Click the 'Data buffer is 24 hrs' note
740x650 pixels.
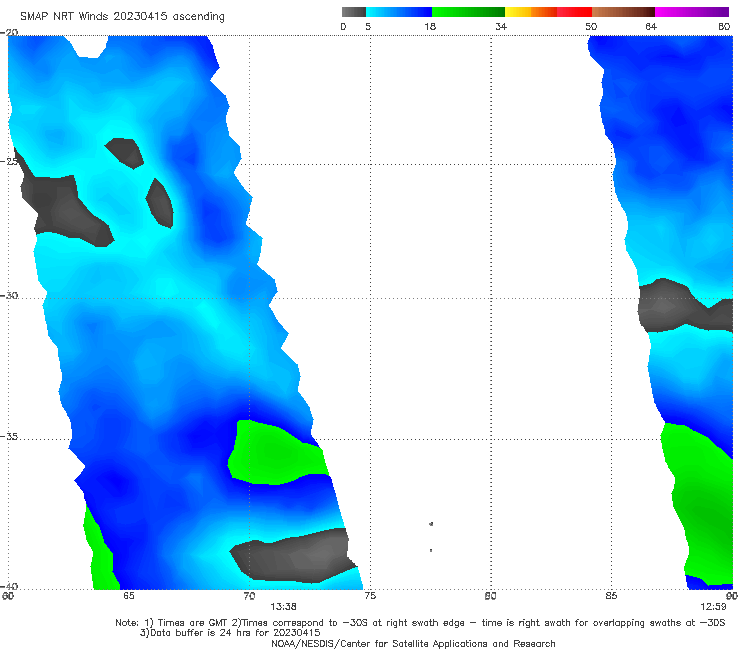click(x=230, y=633)
